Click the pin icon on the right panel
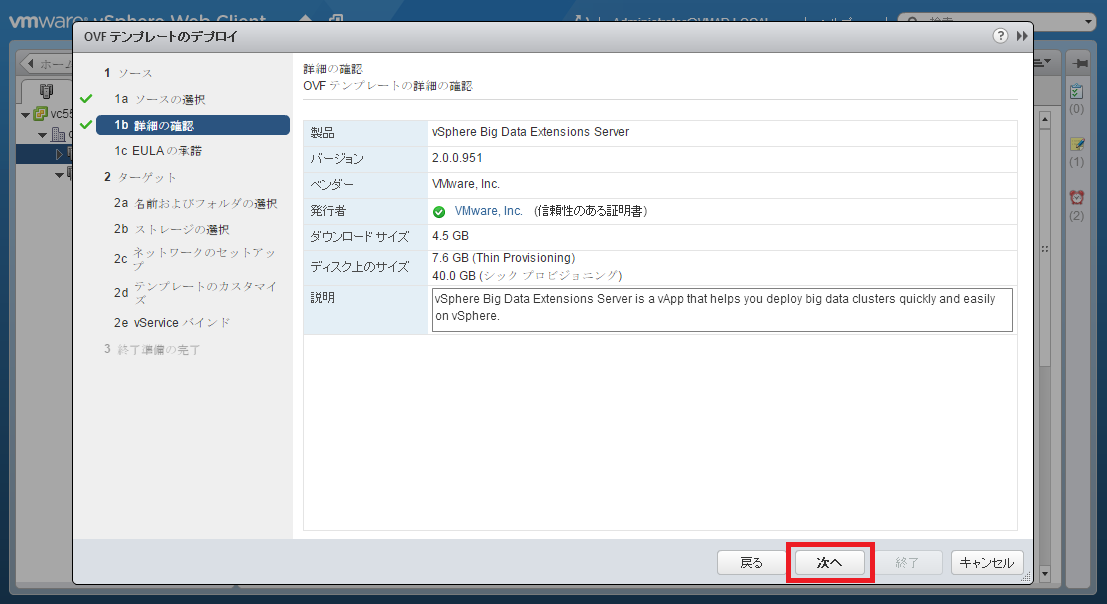The height and width of the screenshot is (604, 1107). click(x=1079, y=64)
